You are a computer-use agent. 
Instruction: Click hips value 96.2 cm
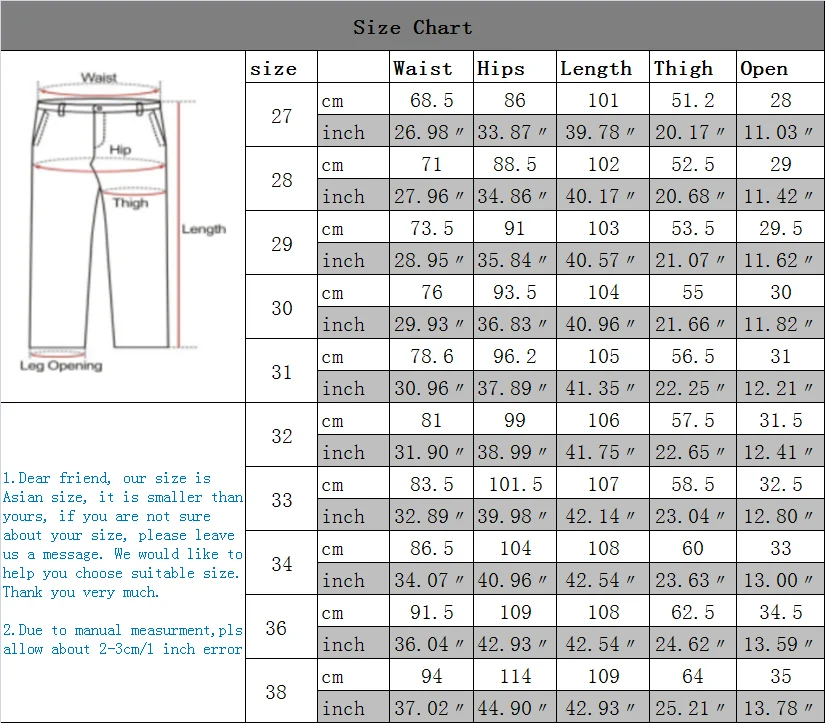pos(515,356)
